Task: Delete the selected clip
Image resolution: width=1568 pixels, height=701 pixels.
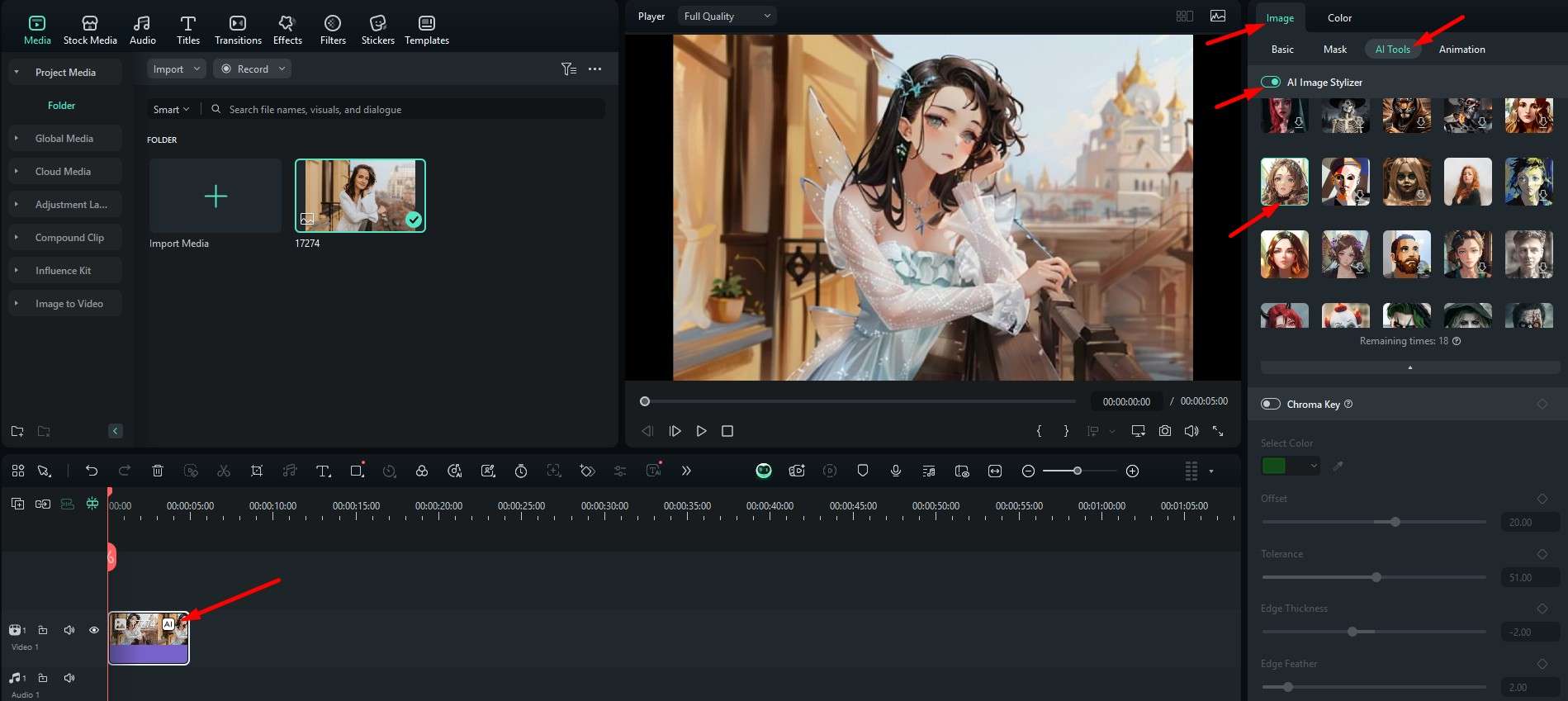Action: pyautogui.click(x=158, y=471)
